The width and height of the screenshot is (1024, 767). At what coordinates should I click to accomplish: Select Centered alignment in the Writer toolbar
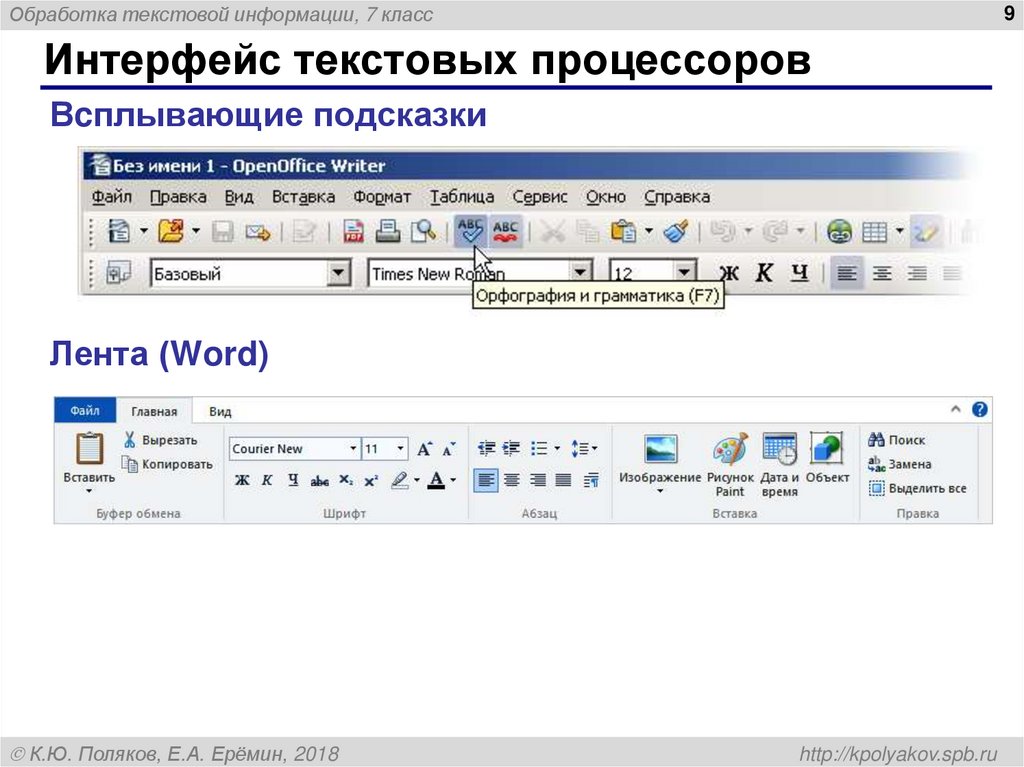[x=882, y=273]
